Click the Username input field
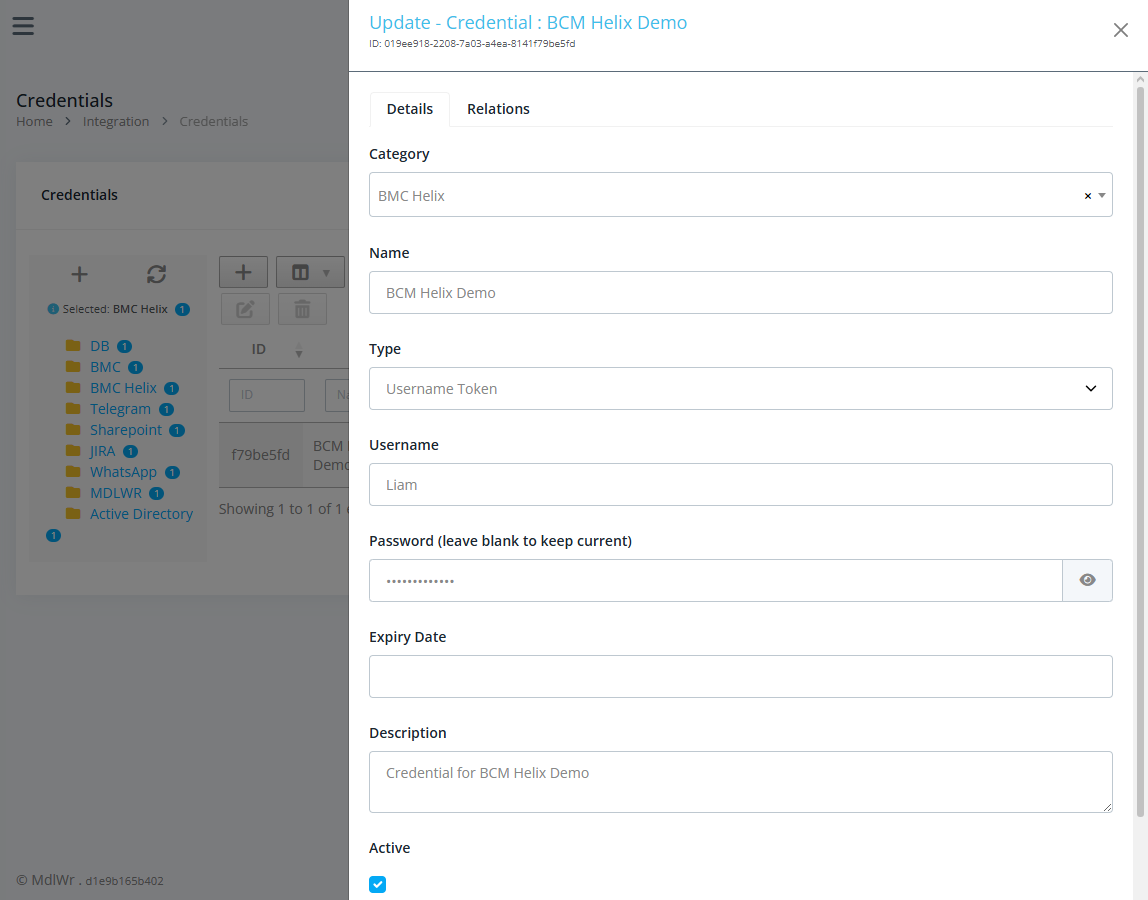 click(x=740, y=485)
